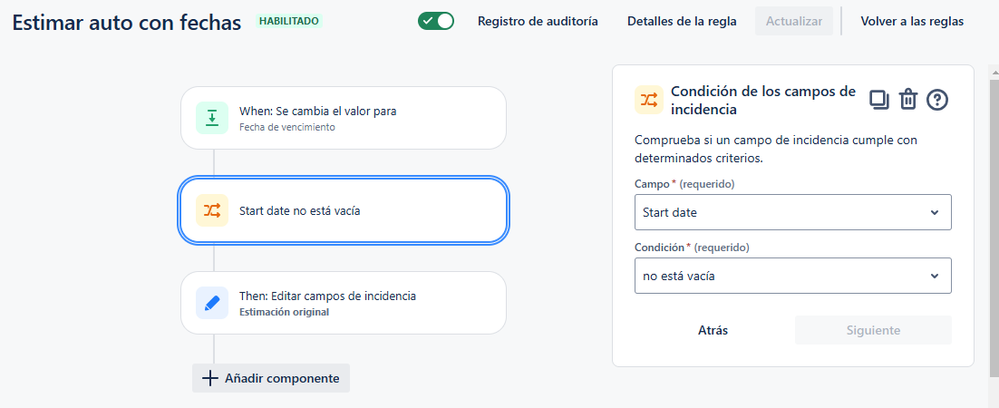The height and width of the screenshot is (408, 999).
Task: Click the blue pencil edit action icon
Action: [212, 303]
